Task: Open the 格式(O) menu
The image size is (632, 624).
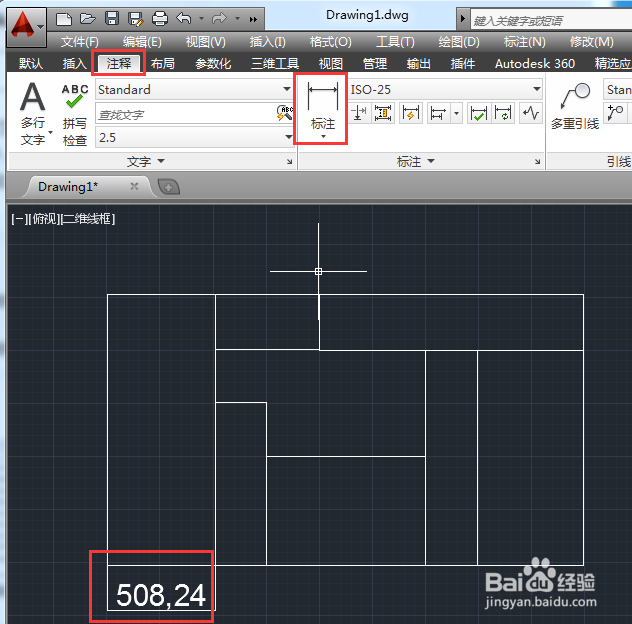Action: pyautogui.click(x=331, y=42)
